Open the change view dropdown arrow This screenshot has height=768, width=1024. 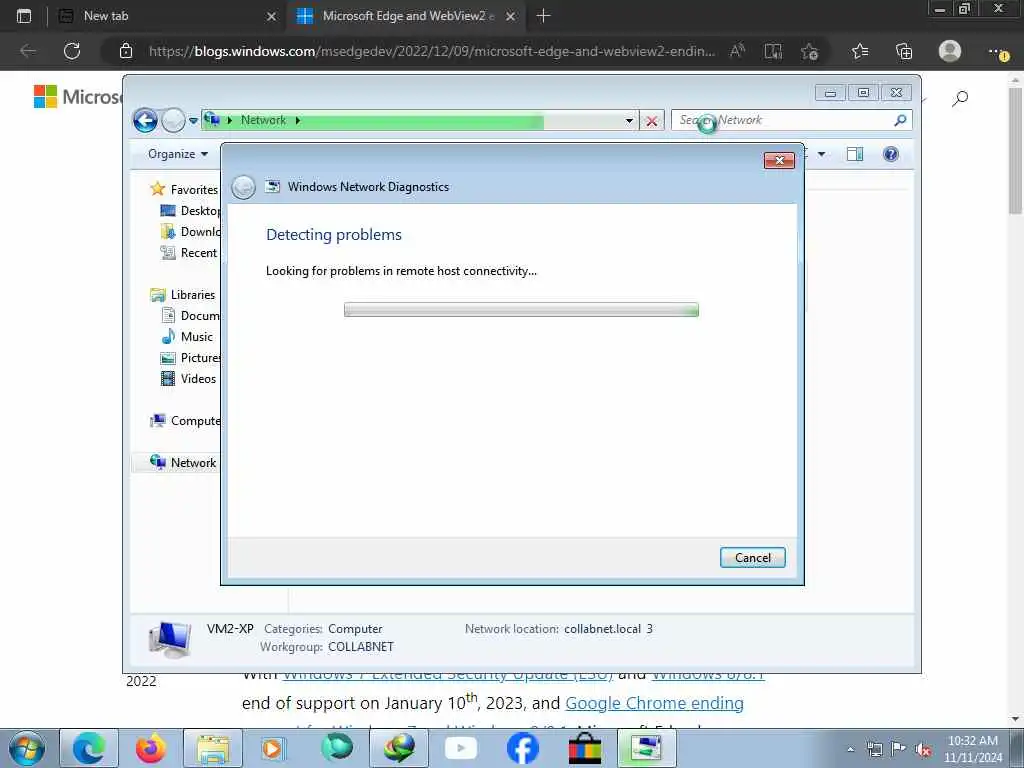pos(822,154)
